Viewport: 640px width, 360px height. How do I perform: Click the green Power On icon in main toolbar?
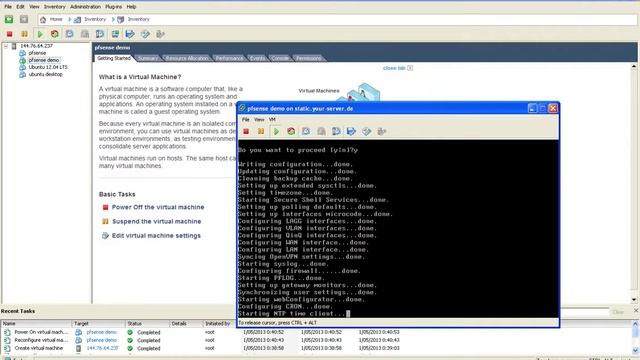pos(40,34)
